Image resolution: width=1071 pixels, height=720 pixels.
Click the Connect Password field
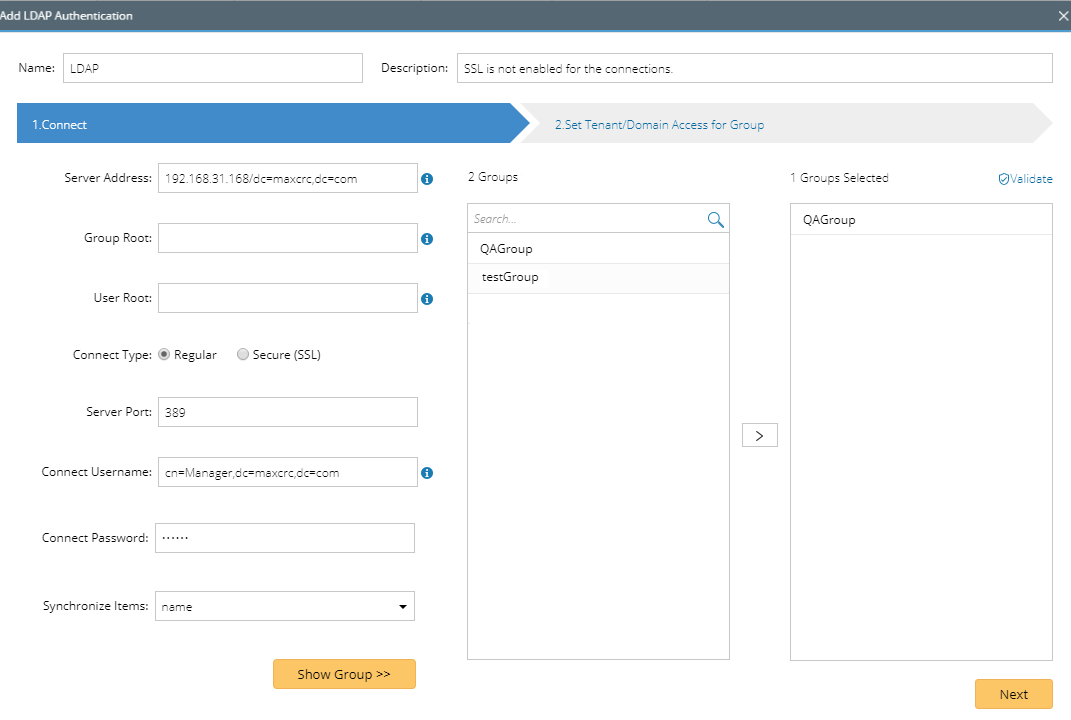tap(285, 538)
